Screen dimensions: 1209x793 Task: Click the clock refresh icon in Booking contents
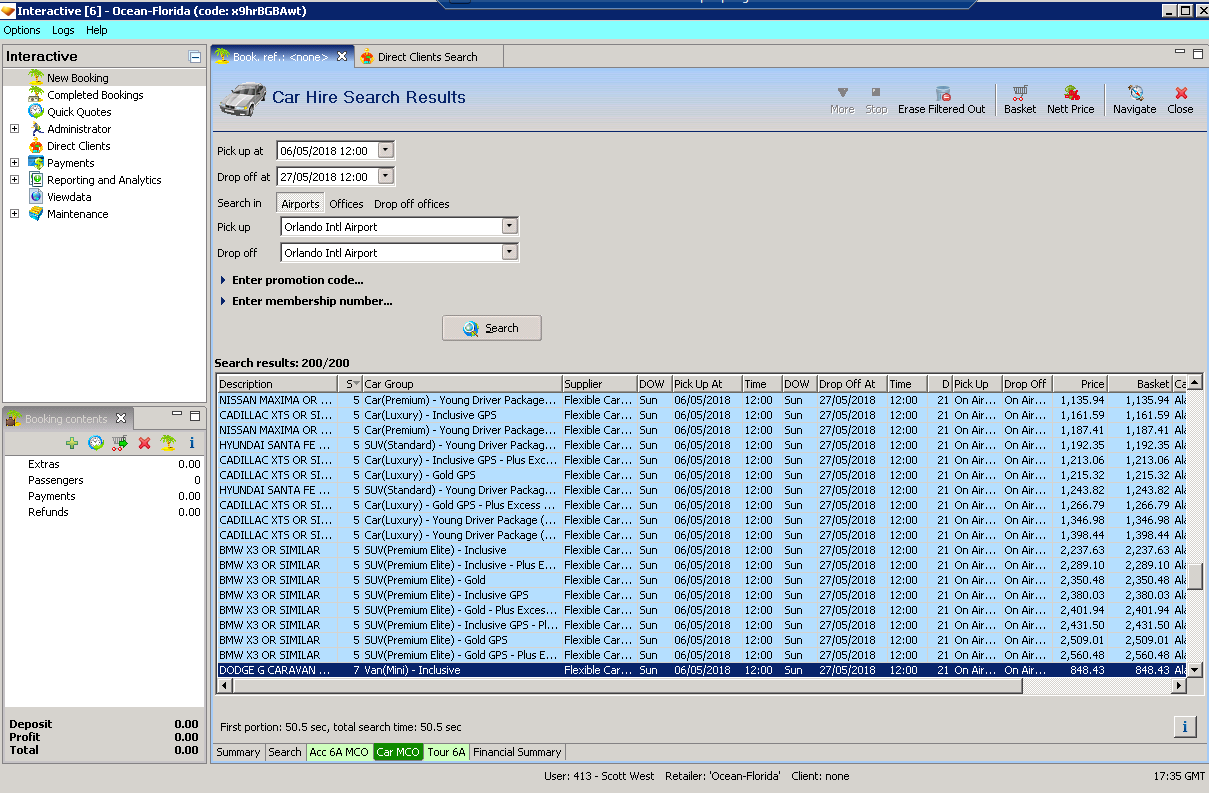pyautogui.click(x=96, y=442)
